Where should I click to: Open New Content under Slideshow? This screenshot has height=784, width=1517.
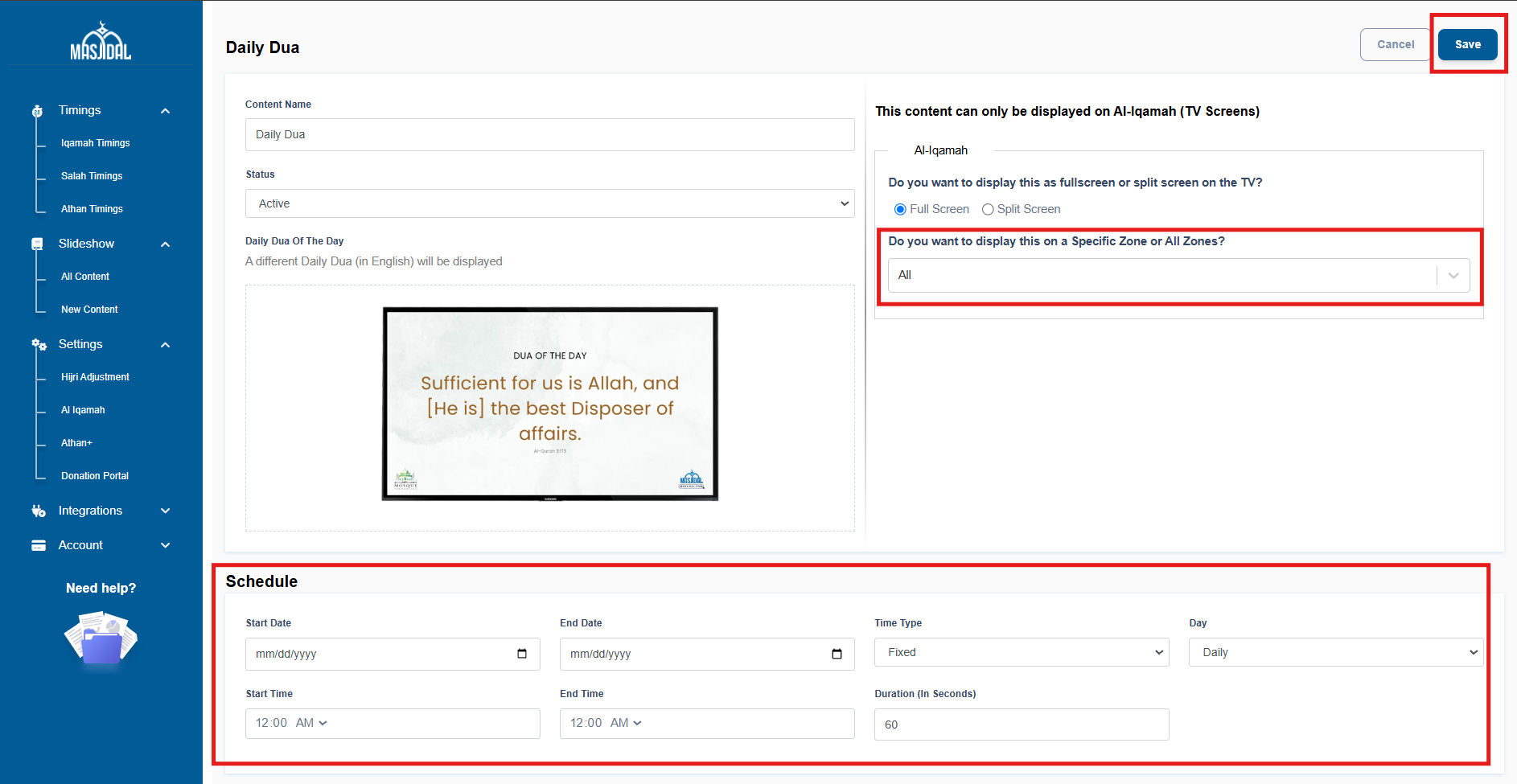click(89, 310)
